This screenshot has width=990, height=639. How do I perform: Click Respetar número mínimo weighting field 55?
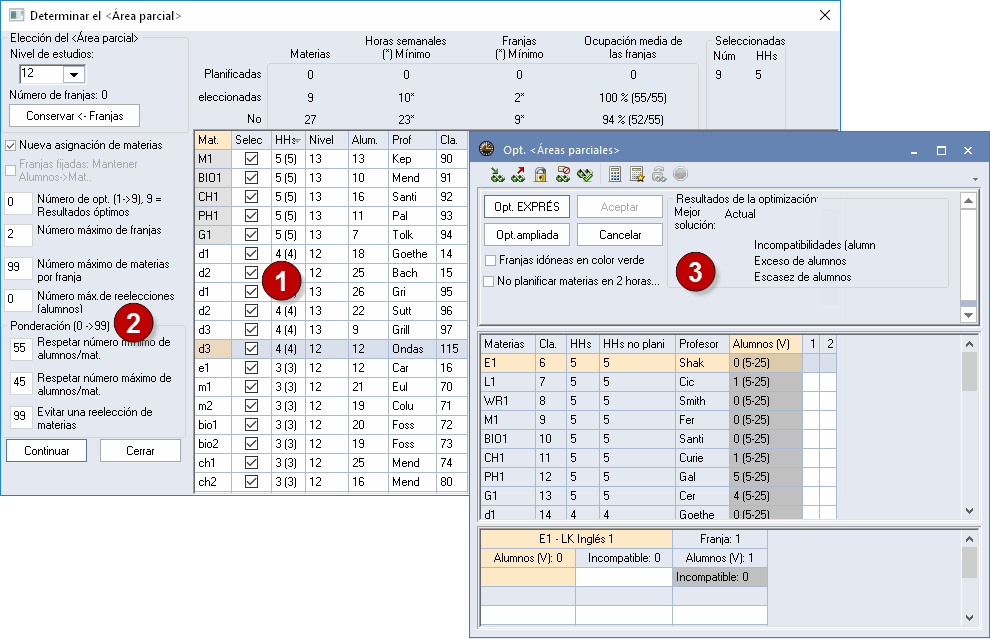[x=21, y=349]
